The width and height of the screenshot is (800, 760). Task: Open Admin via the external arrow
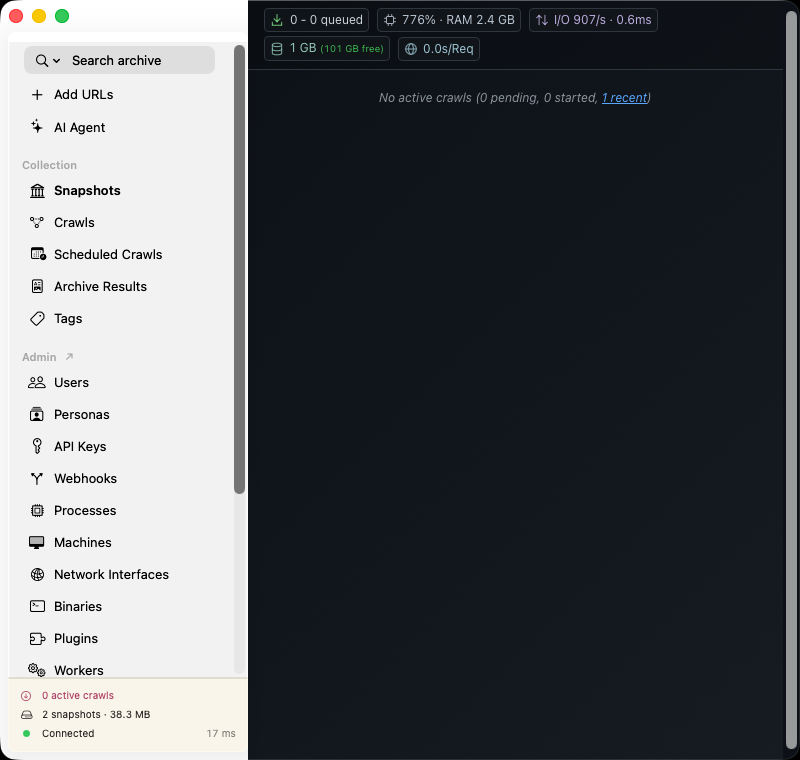[x=69, y=357]
